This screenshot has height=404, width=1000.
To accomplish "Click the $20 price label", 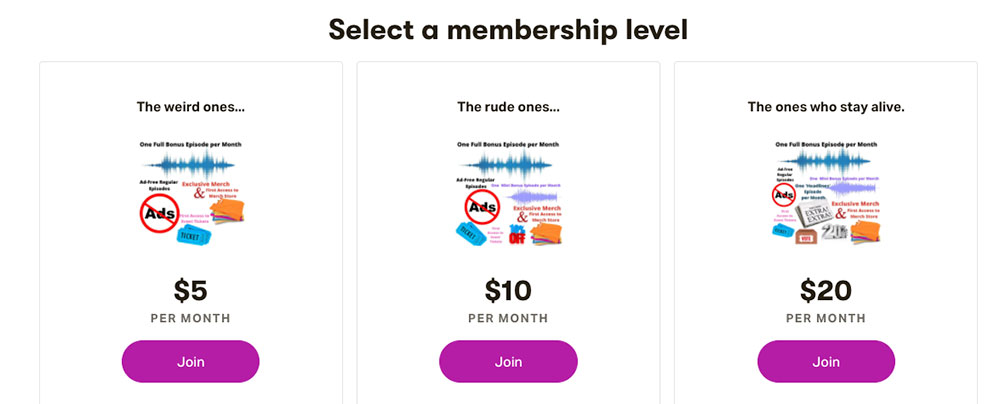I will tap(826, 291).
